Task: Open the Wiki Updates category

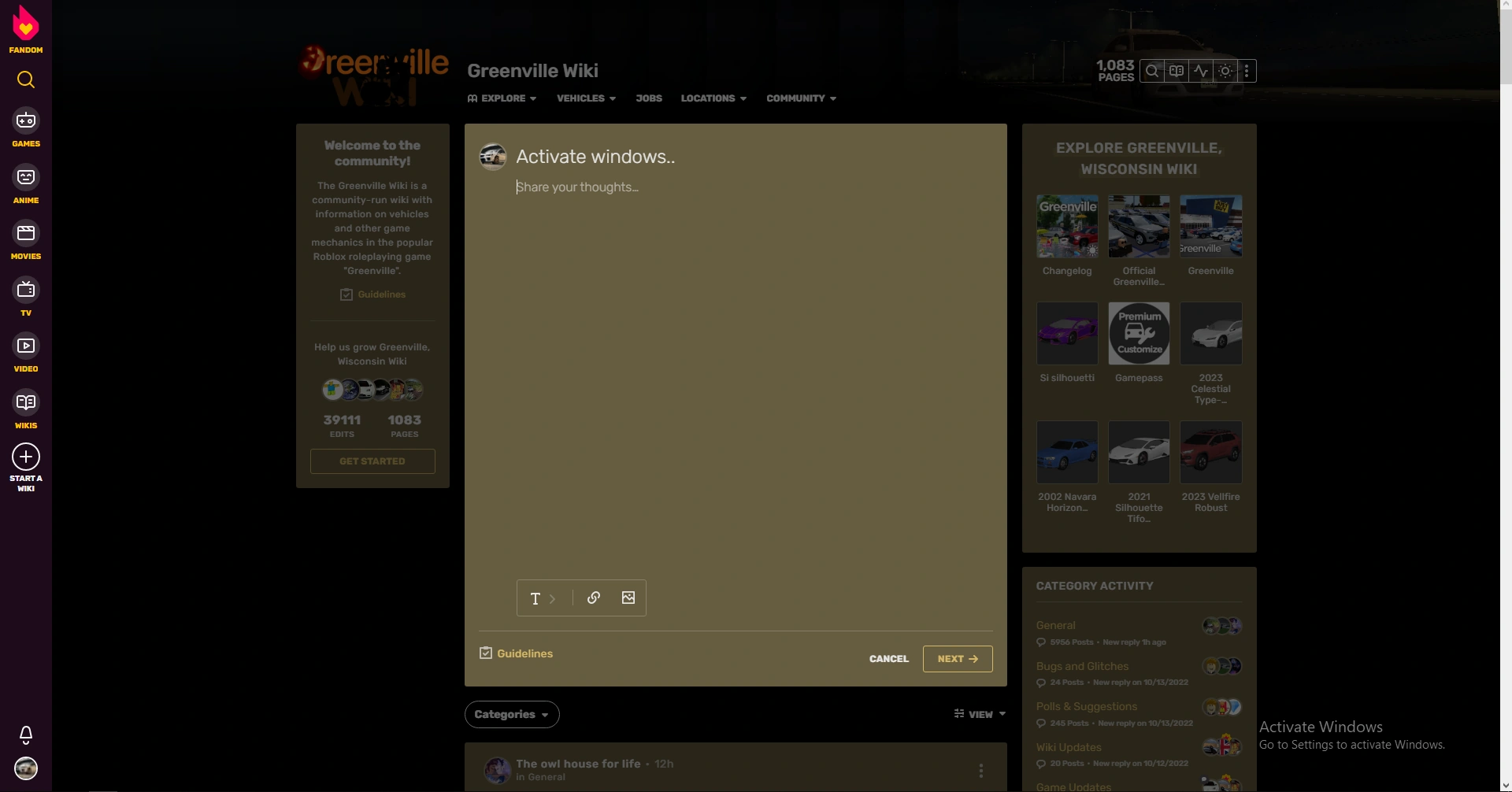Action: click(x=1069, y=747)
